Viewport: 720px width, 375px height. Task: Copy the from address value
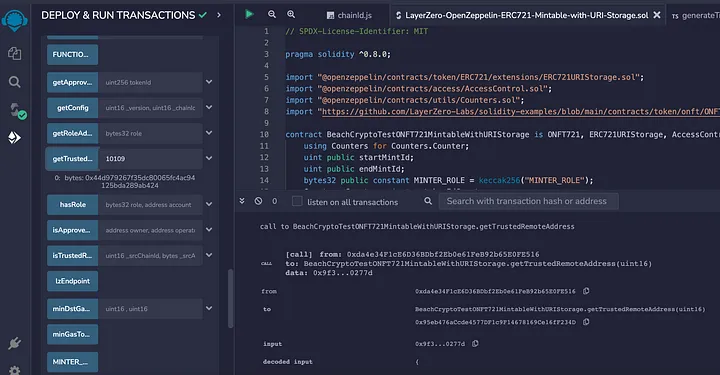(x=586, y=291)
